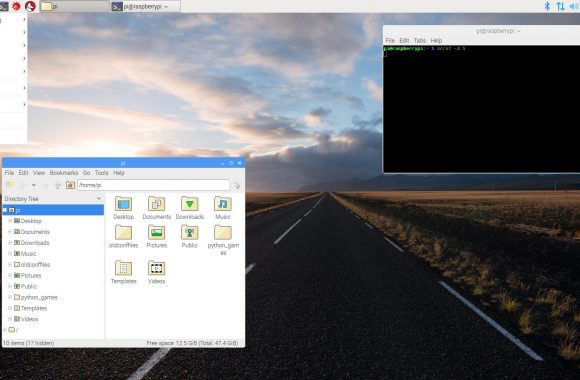This screenshot has height=380, width=580.
Task: Click inside the black terminal output area
Action: click(482, 109)
